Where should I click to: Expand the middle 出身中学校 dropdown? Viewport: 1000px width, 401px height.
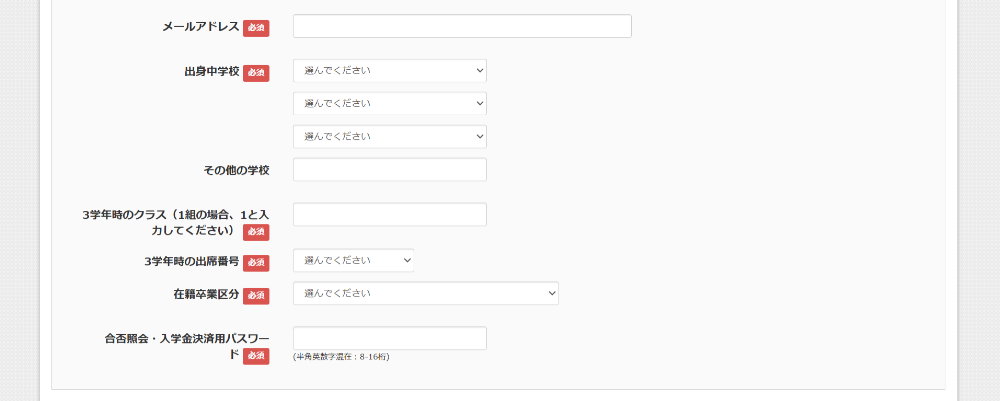coord(389,103)
